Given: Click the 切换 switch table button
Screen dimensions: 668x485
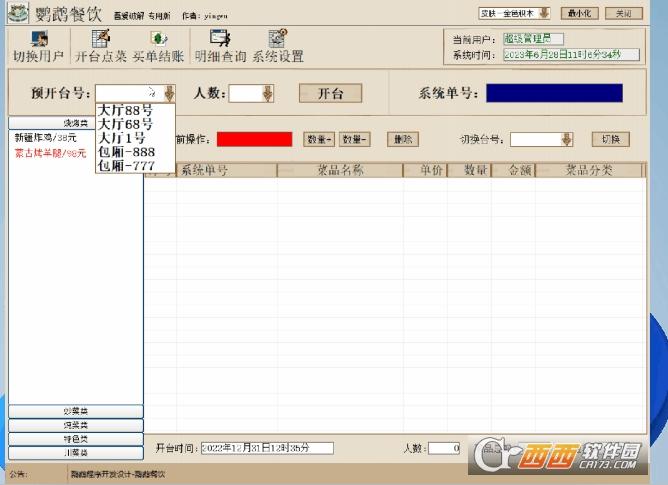Looking at the screenshot, I should click(x=610, y=139).
